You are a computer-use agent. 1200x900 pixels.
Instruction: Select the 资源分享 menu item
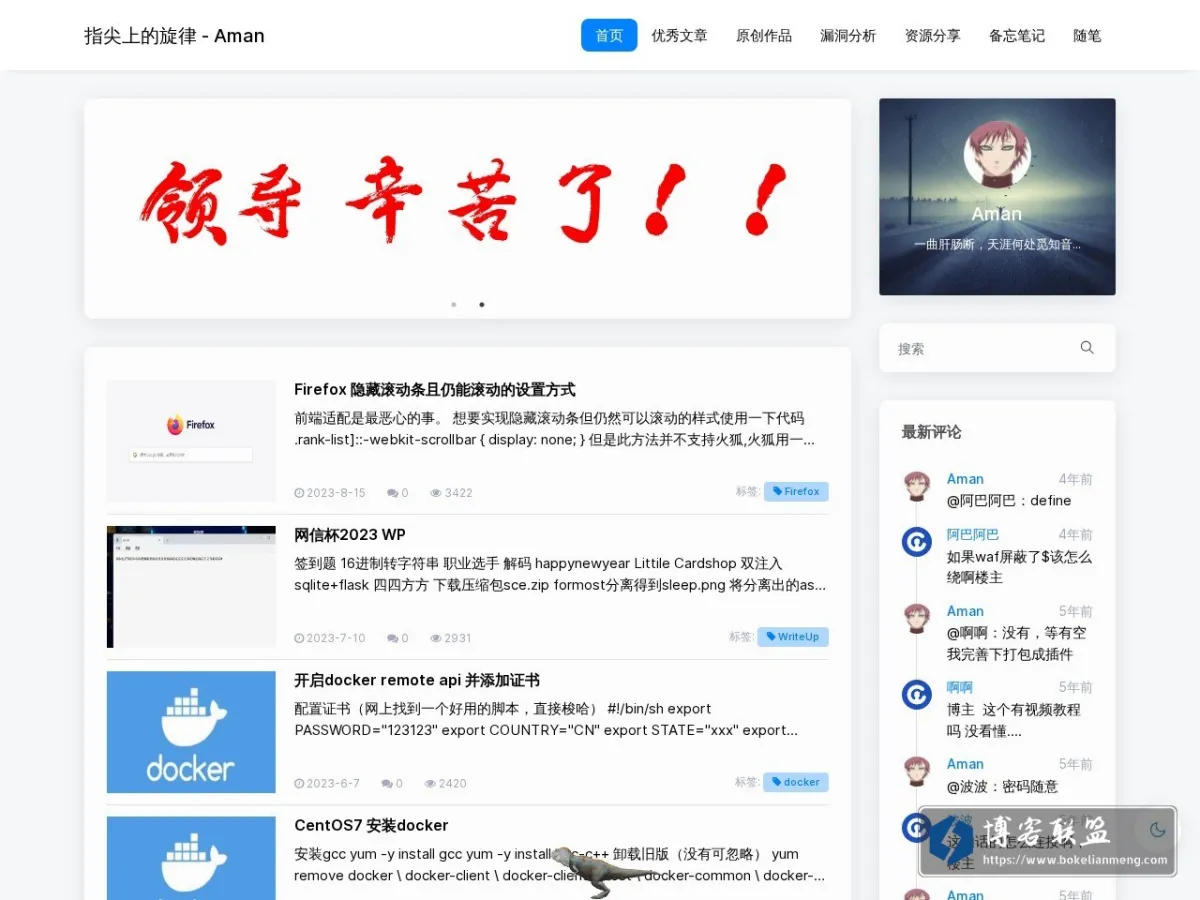pos(933,36)
